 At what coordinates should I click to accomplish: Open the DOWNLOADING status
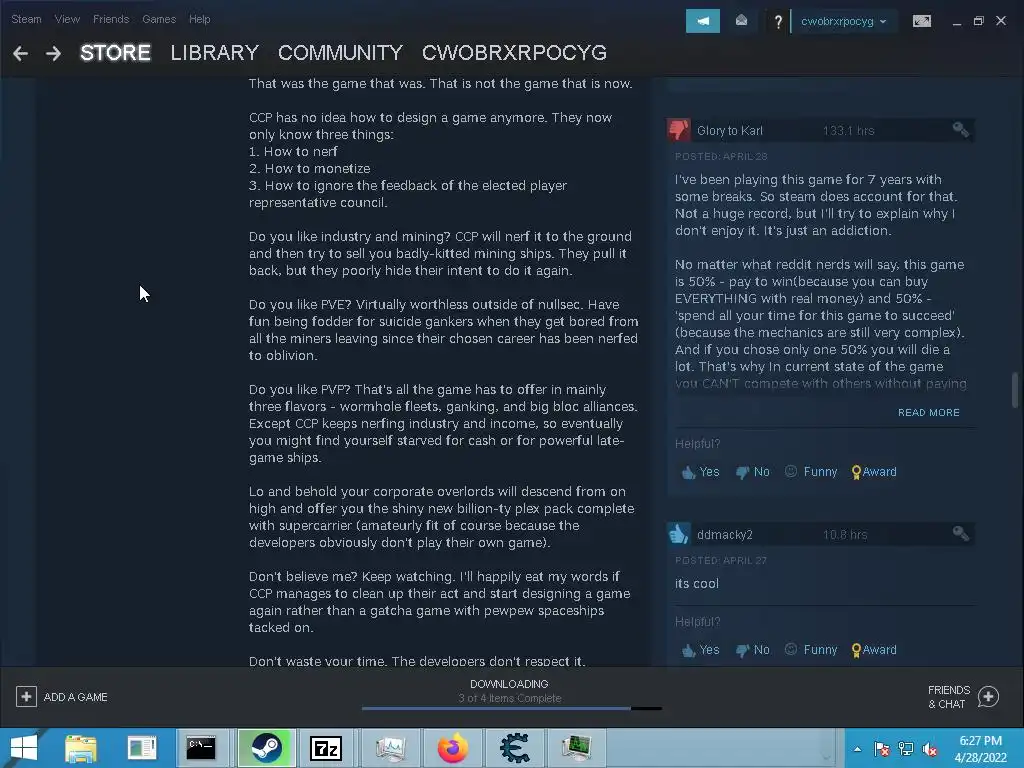pyautogui.click(x=509, y=684)
